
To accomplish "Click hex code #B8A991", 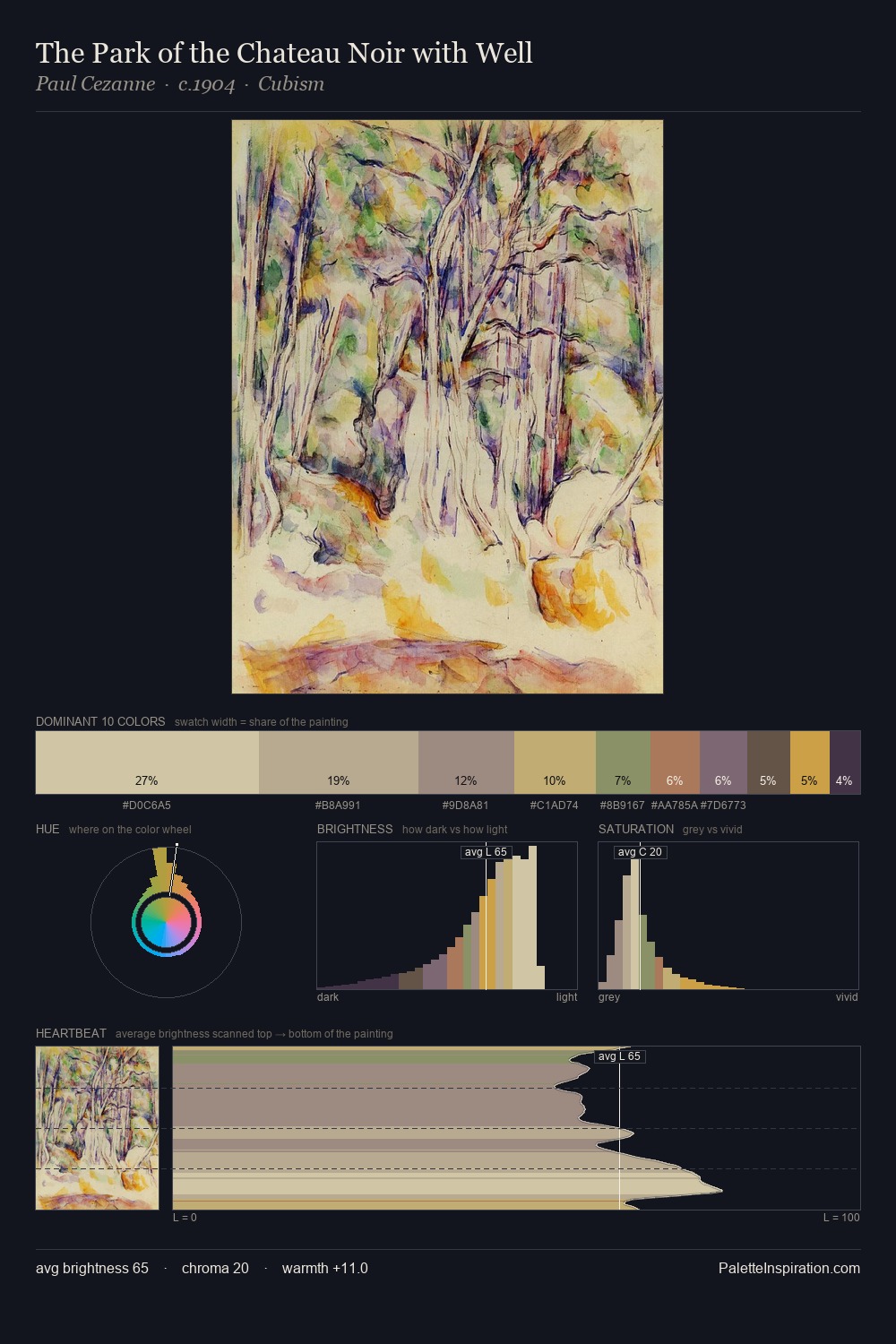I will tap(338, 806).
